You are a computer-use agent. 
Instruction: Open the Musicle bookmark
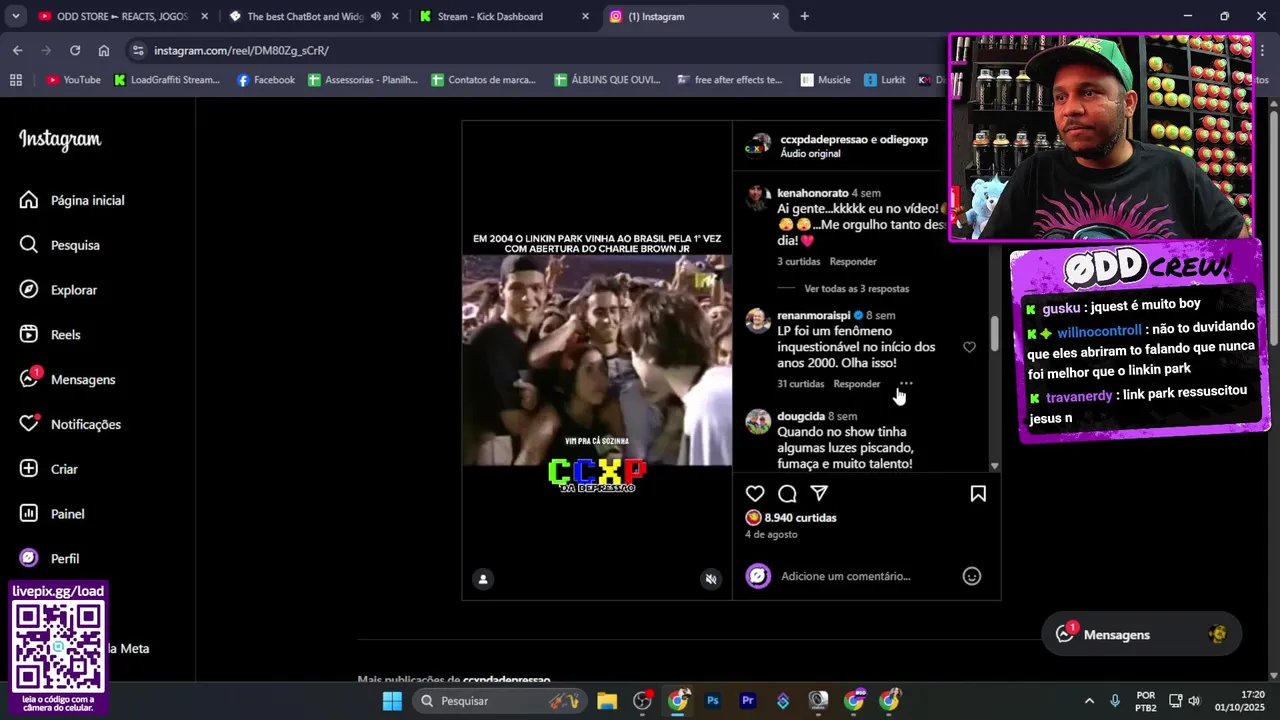click(x=825, y=80)
